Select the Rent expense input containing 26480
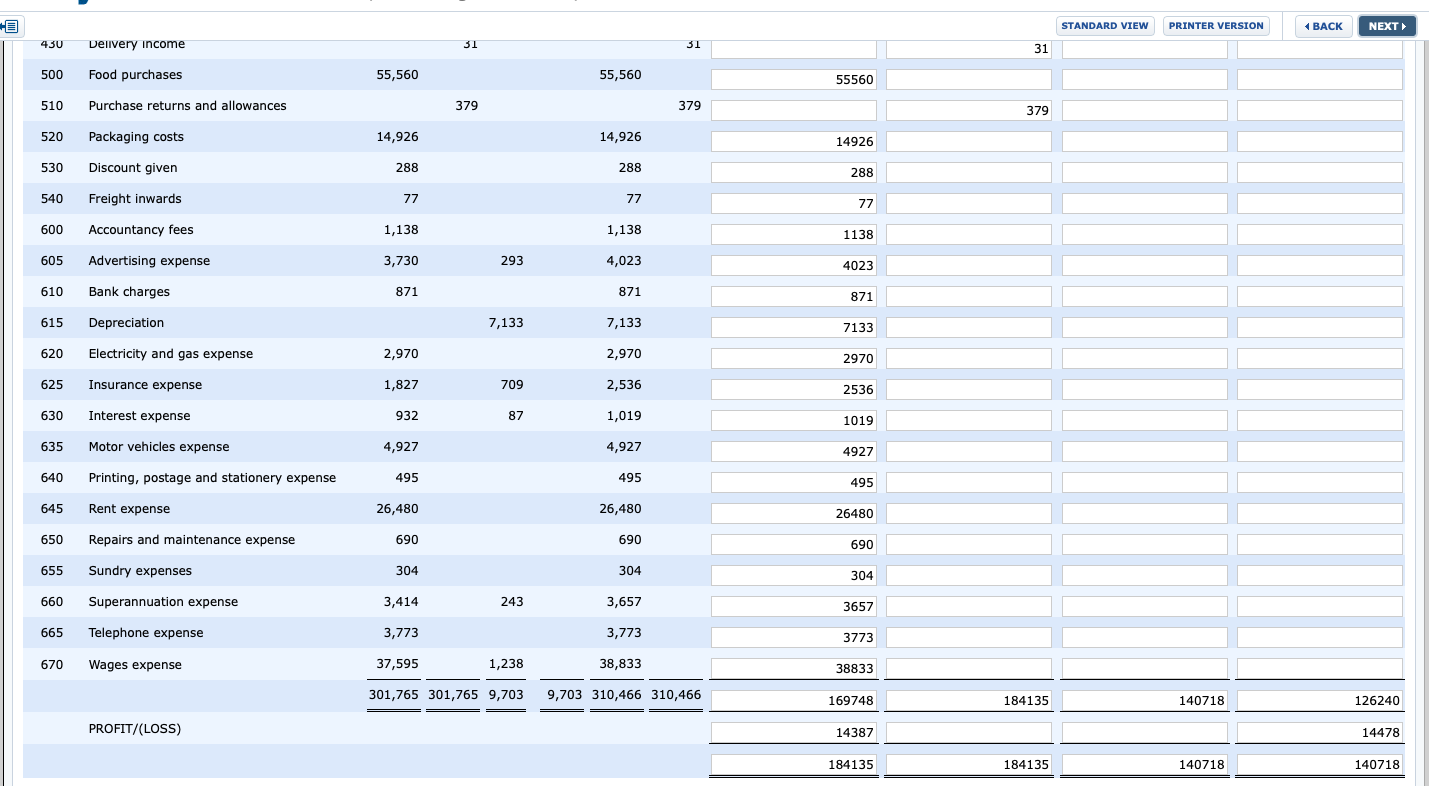 click(x=794, y=514)
